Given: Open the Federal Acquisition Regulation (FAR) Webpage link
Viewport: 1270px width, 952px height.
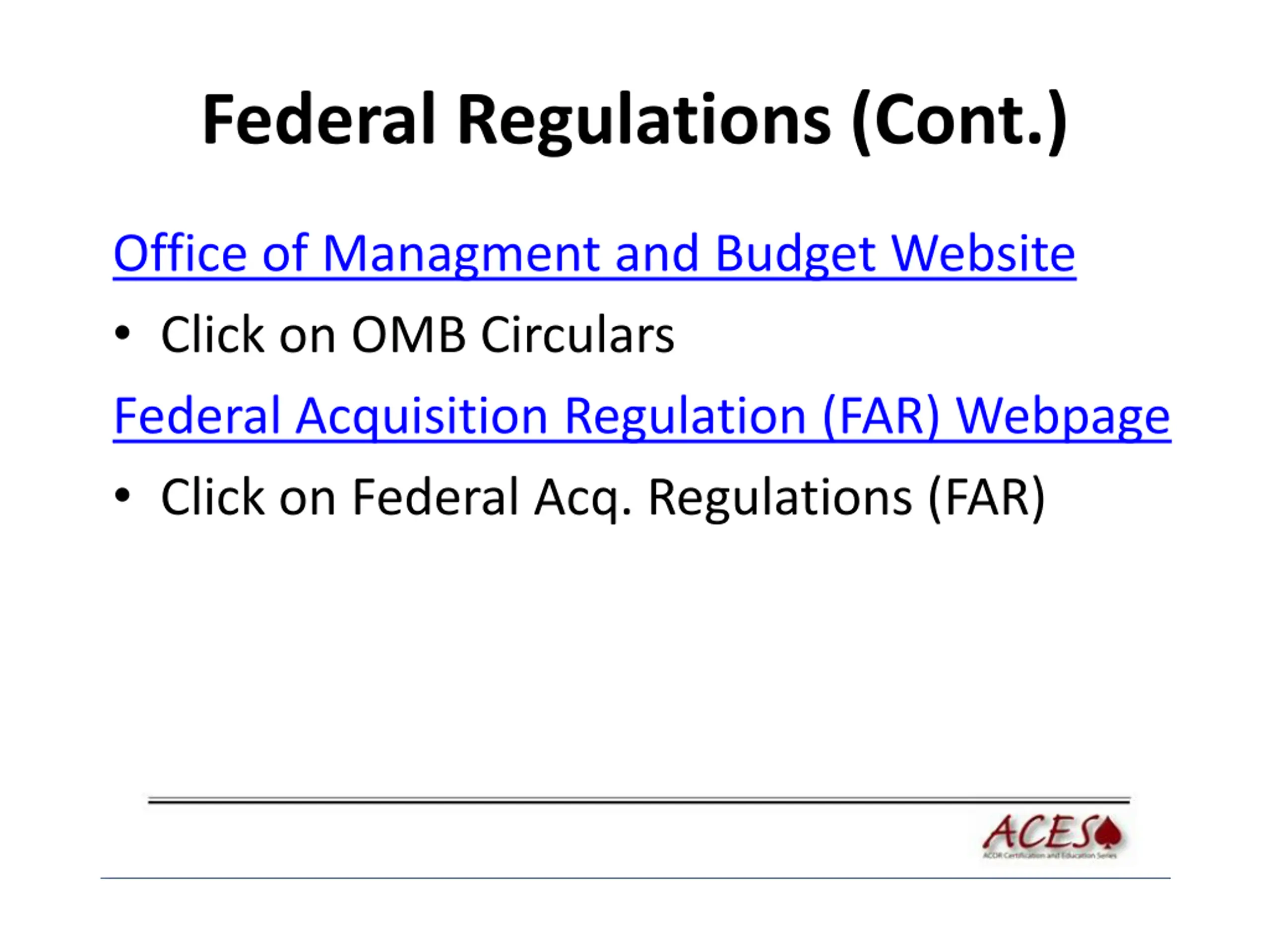Looking at the screenshot, I should [642, 416].
